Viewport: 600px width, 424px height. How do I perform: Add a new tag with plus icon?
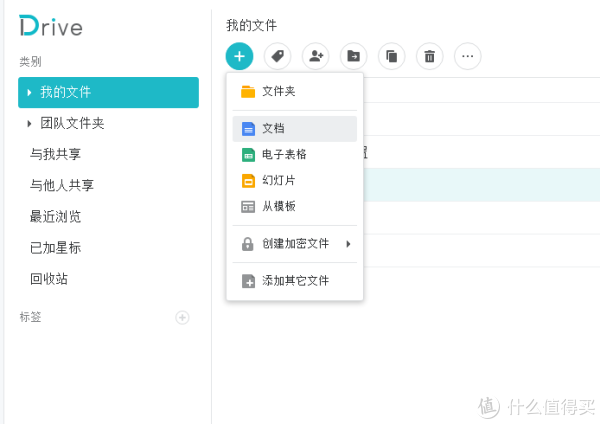click(x=182, y=317)
